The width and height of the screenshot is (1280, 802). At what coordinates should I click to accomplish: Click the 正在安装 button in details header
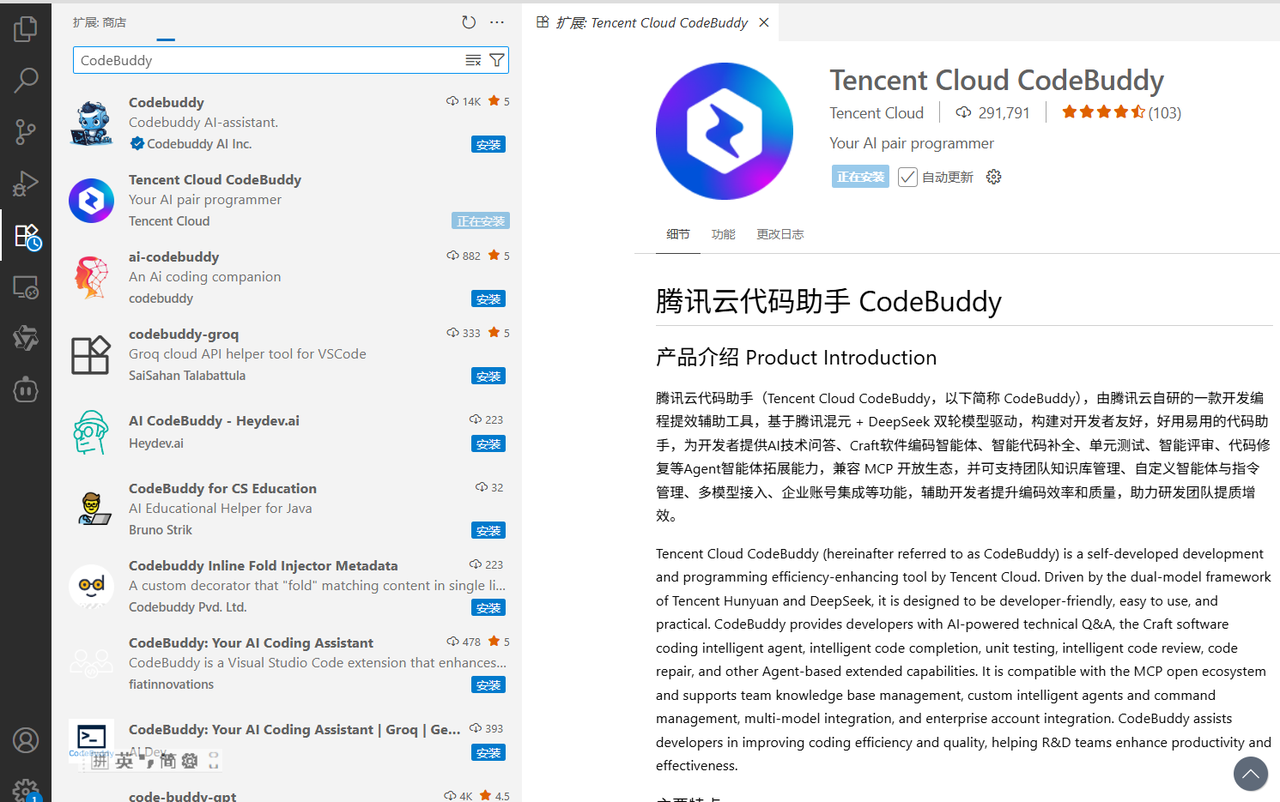pos(860,177)
